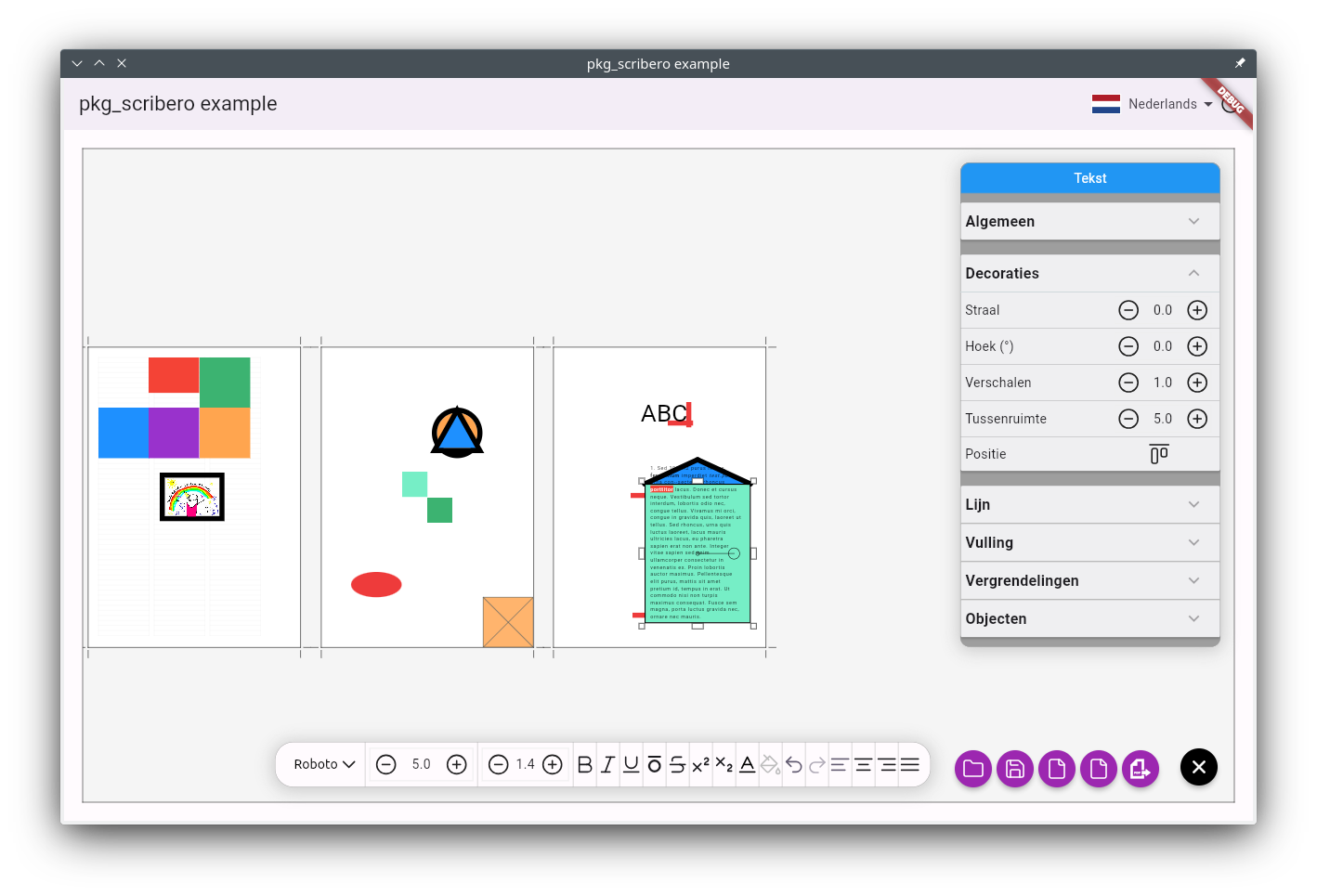Toggle strikethrough formatting
The image size is (1317, 896).
pos(677,764)
